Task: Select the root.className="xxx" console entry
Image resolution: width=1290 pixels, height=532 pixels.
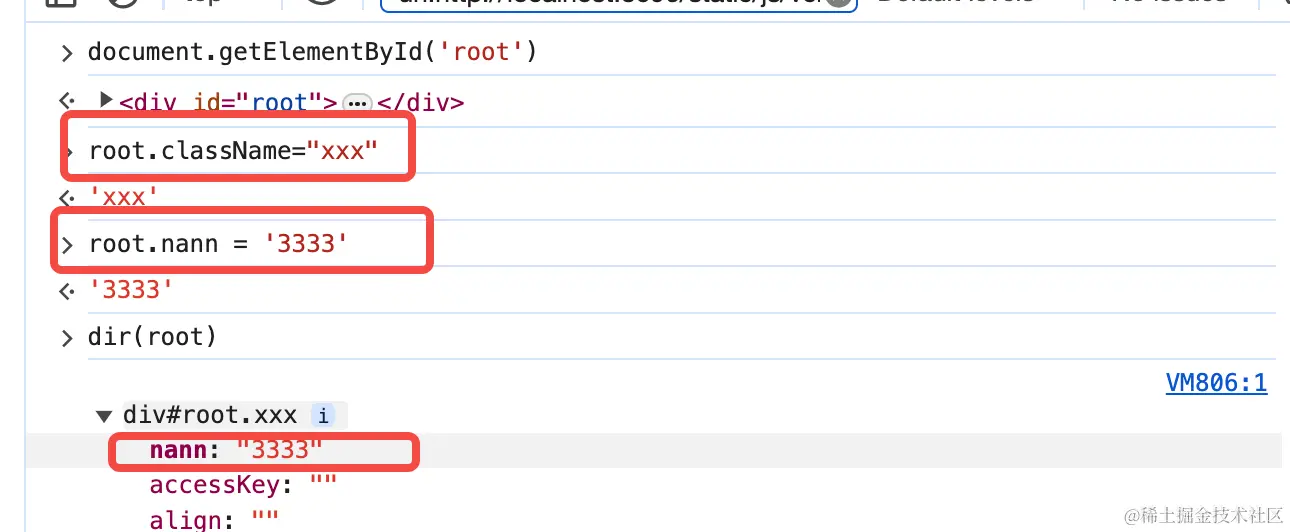Action: coord(234,151)
